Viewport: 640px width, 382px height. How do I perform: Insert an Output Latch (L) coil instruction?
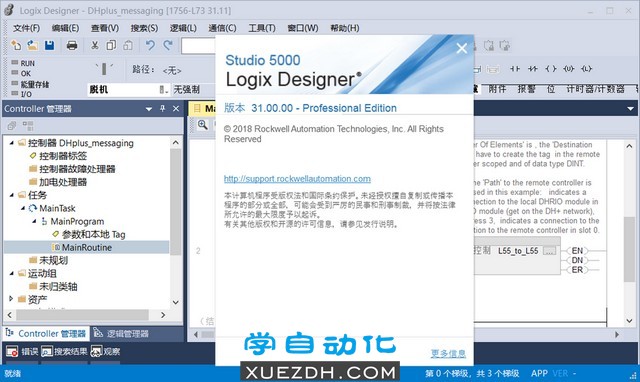(x=587, y=69)
